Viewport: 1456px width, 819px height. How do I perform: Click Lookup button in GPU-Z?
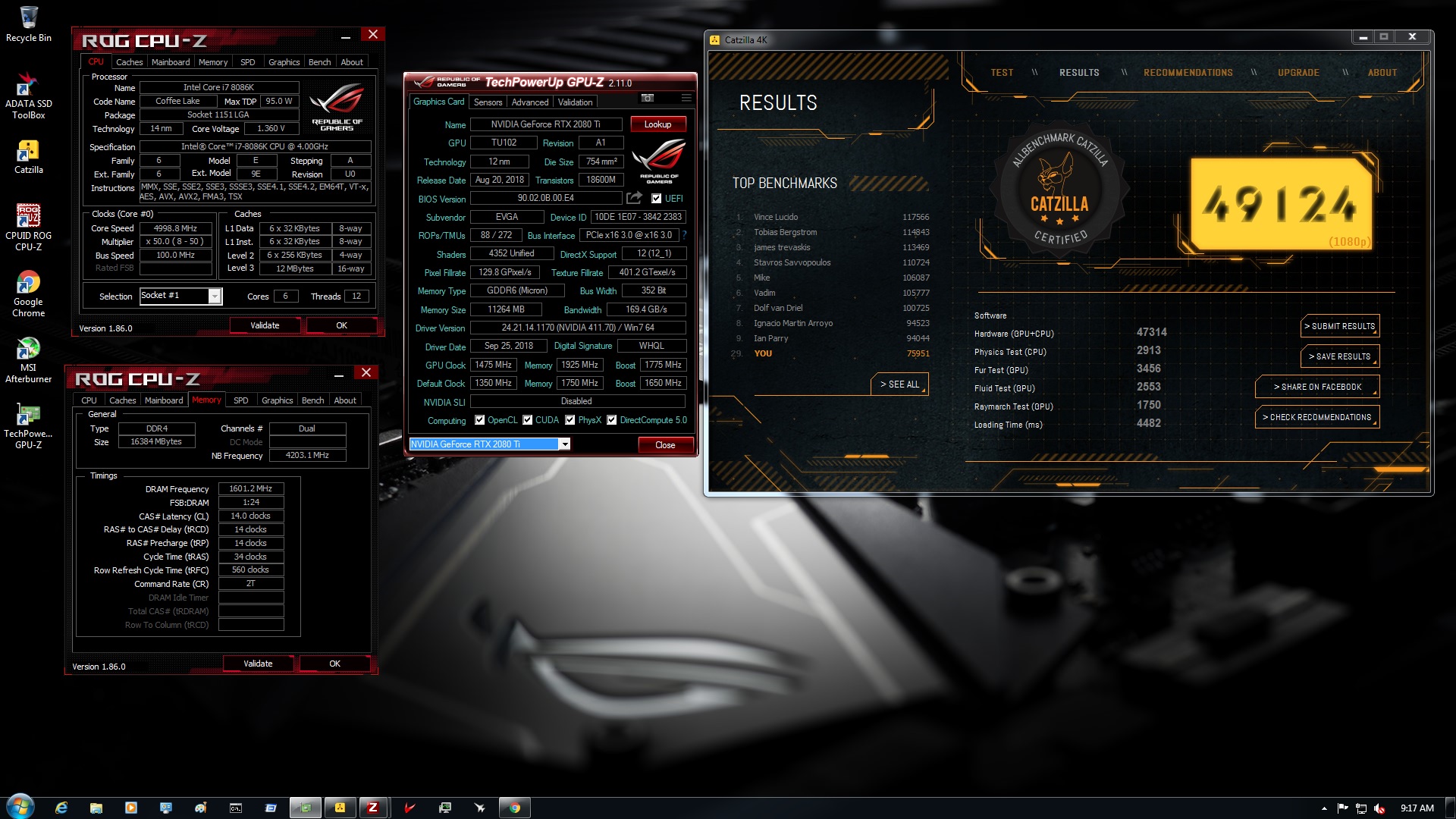657,124
